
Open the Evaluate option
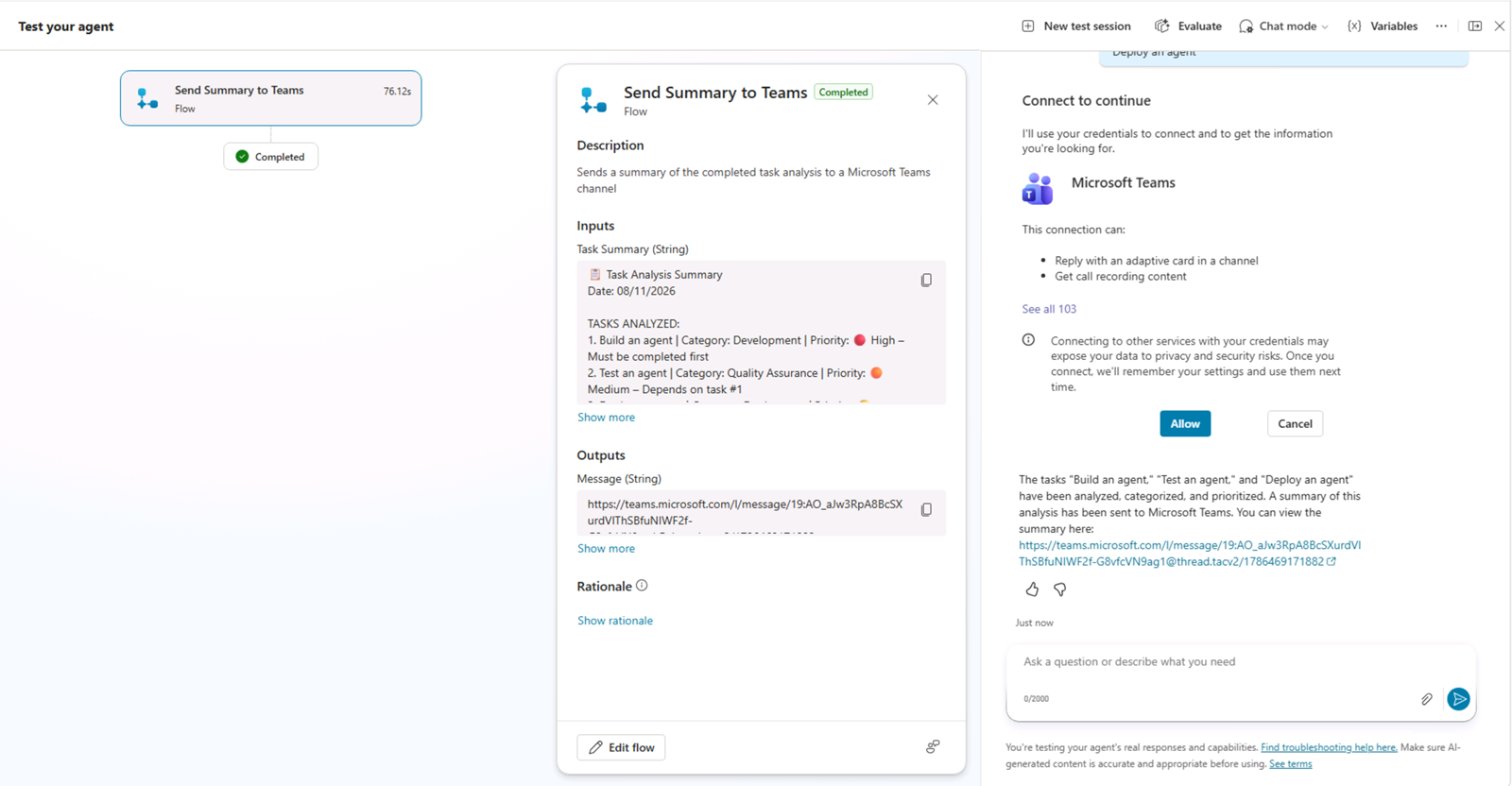click(1188, 26)
